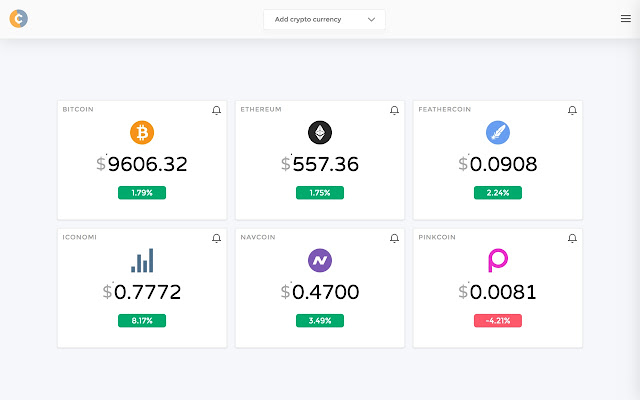The height and width of the screenshot is (400, 640).
Task: Click the Iconomi bar chart logo
Action: (x=142, y=260)
